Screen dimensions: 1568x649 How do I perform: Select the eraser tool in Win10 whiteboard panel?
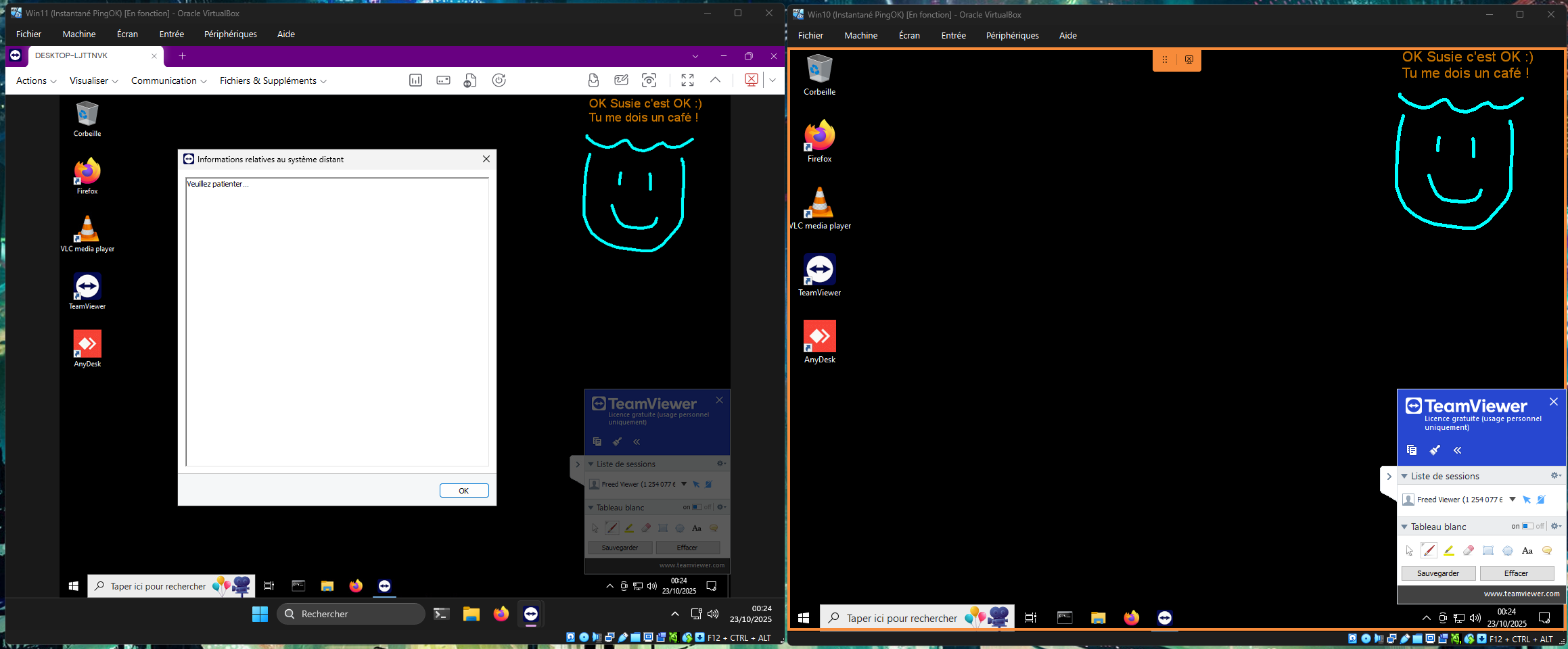1468,551
